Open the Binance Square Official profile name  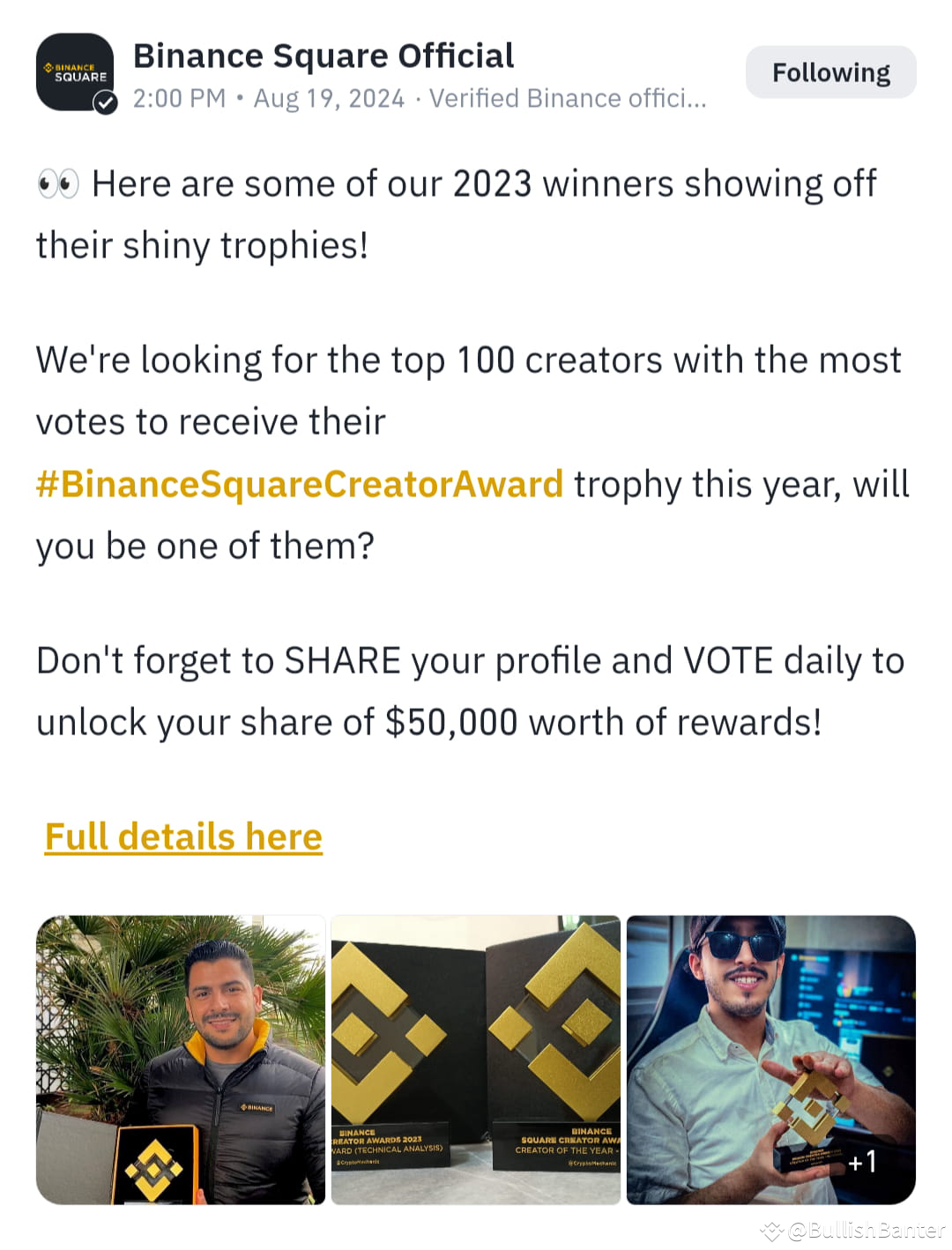tap(324, 55)
